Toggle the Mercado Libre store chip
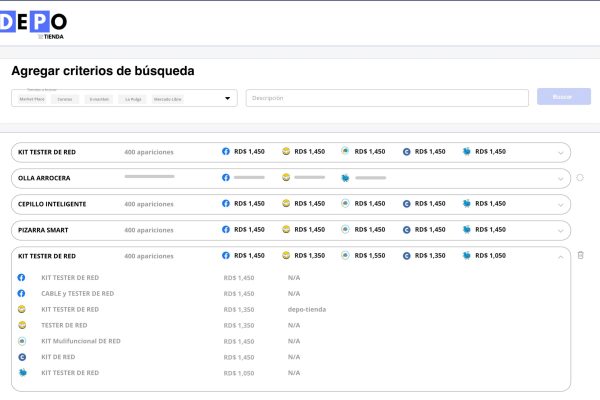Screen dimensions: 600x400 (168, 99)
